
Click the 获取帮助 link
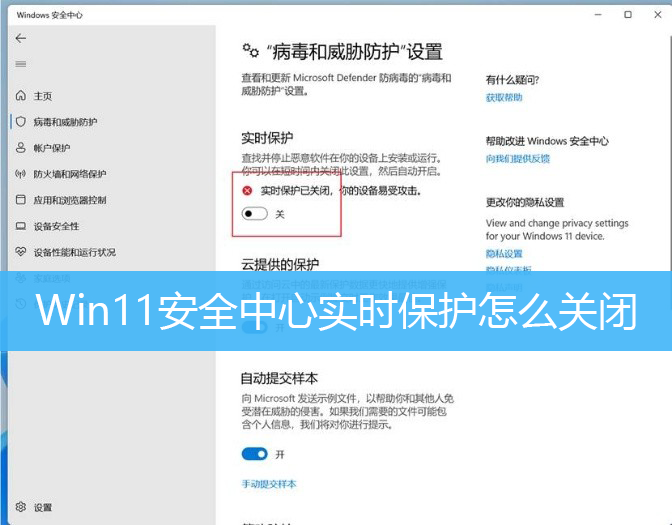pos(504,98)
